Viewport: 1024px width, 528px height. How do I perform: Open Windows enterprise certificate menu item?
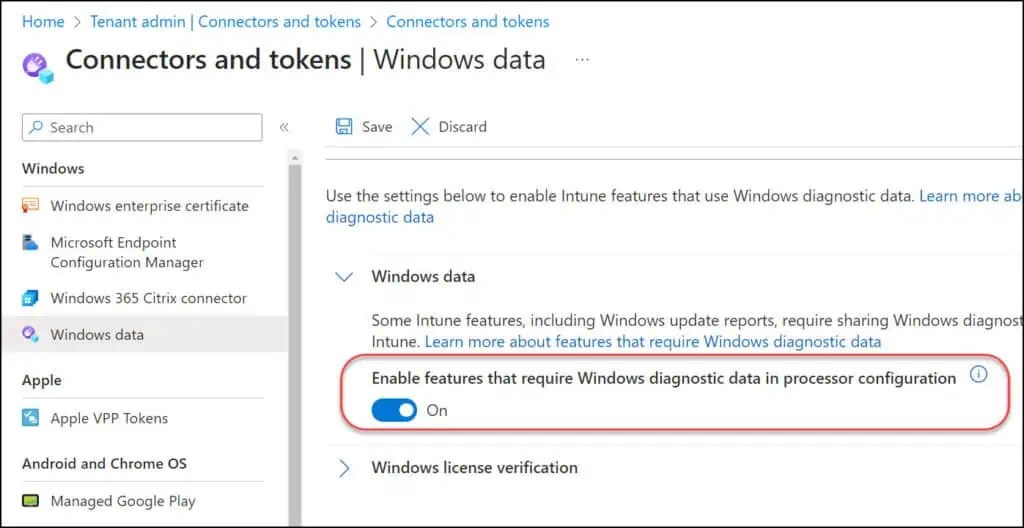click(x=150, y=206)
